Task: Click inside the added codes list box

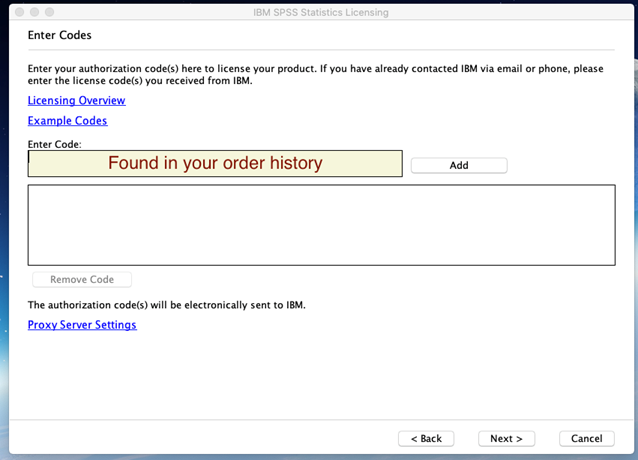Action: 321,225
